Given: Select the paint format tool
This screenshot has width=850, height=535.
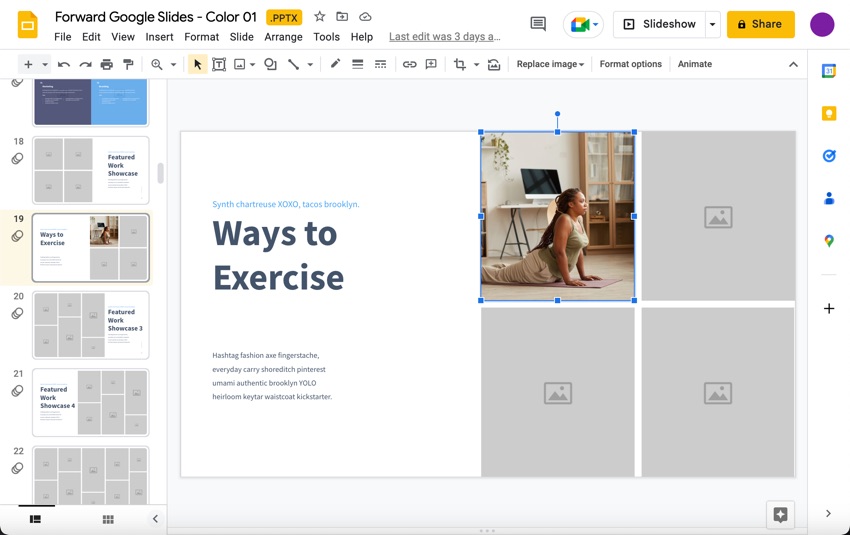Looking at the screenshot, I should [128, 65].
